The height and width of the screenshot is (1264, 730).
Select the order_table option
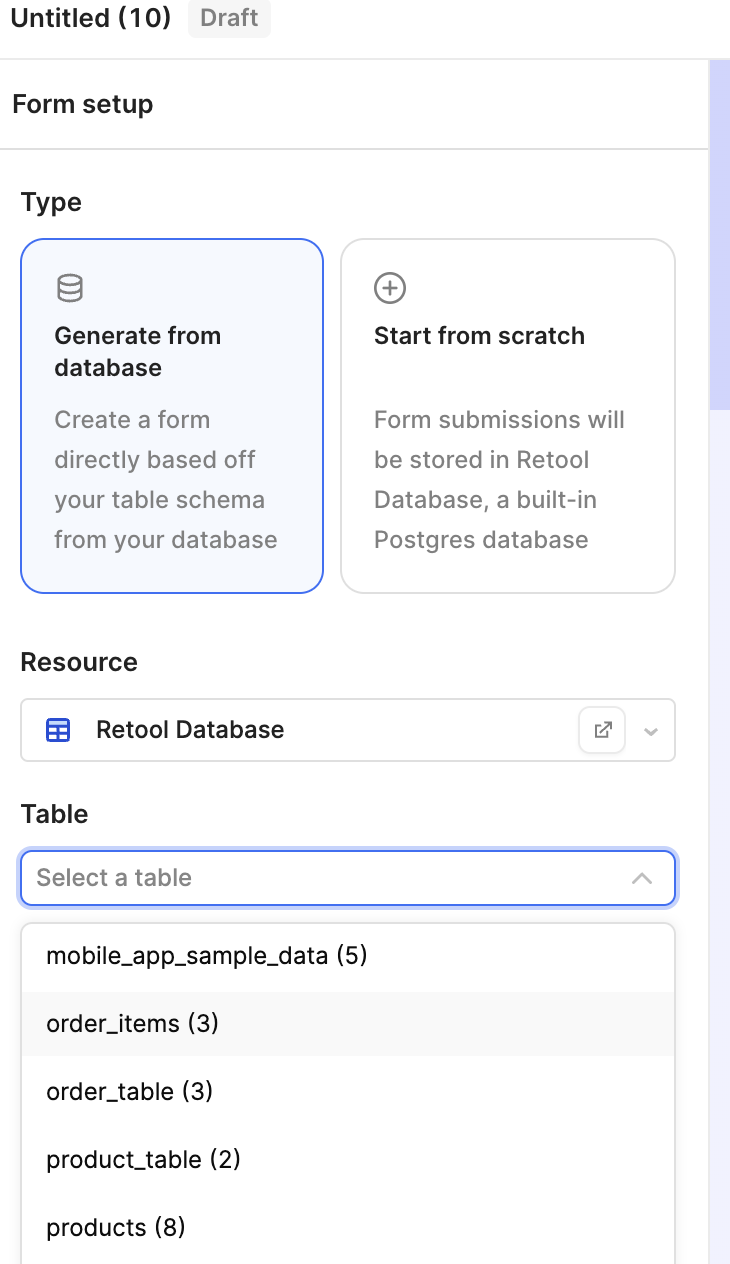pyautogui.click(x=127, y=1091)
